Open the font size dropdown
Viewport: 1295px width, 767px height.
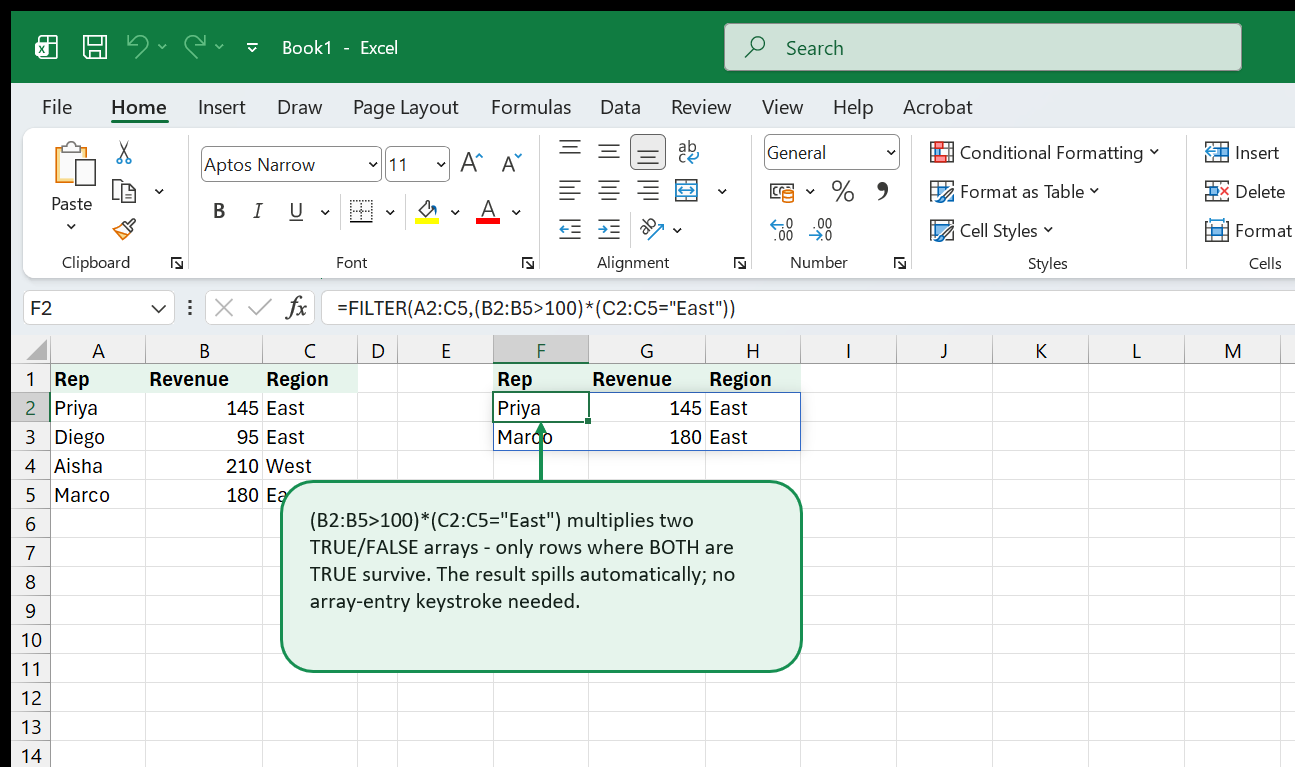pyautogui.click(x=442, y=164)
